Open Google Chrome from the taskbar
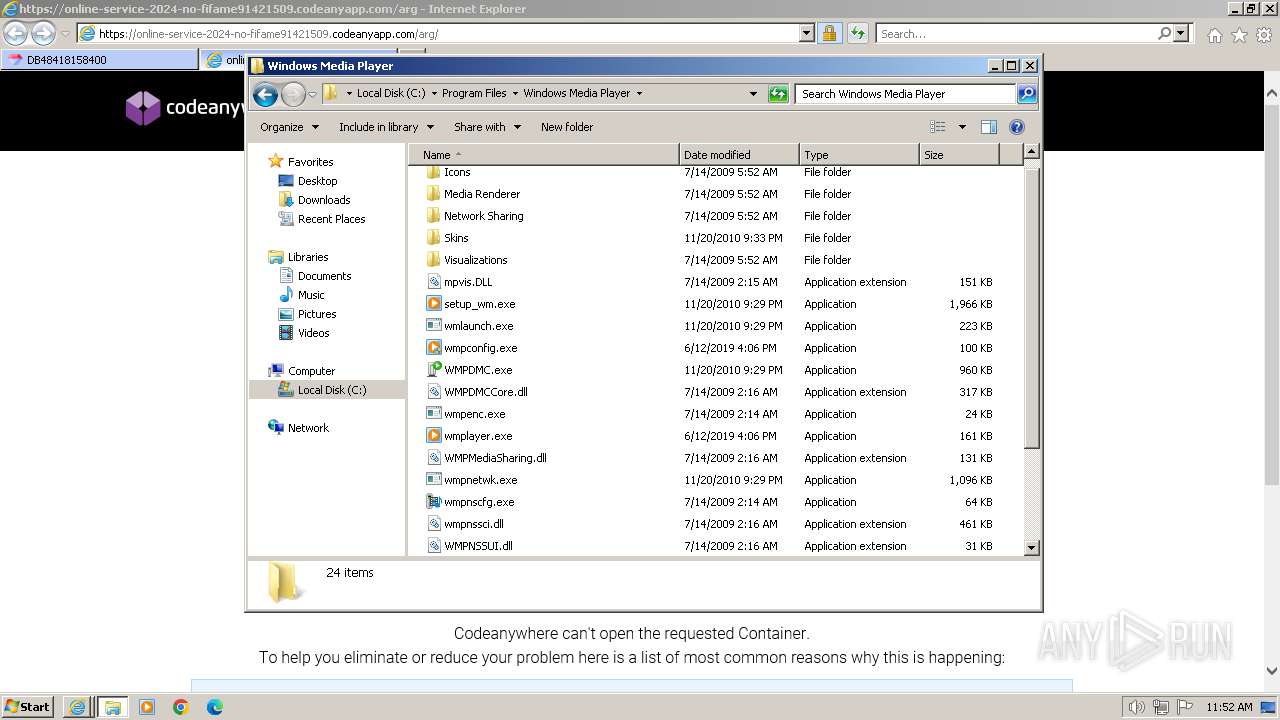The image size is (1280, 720). (x=181, y=707)
